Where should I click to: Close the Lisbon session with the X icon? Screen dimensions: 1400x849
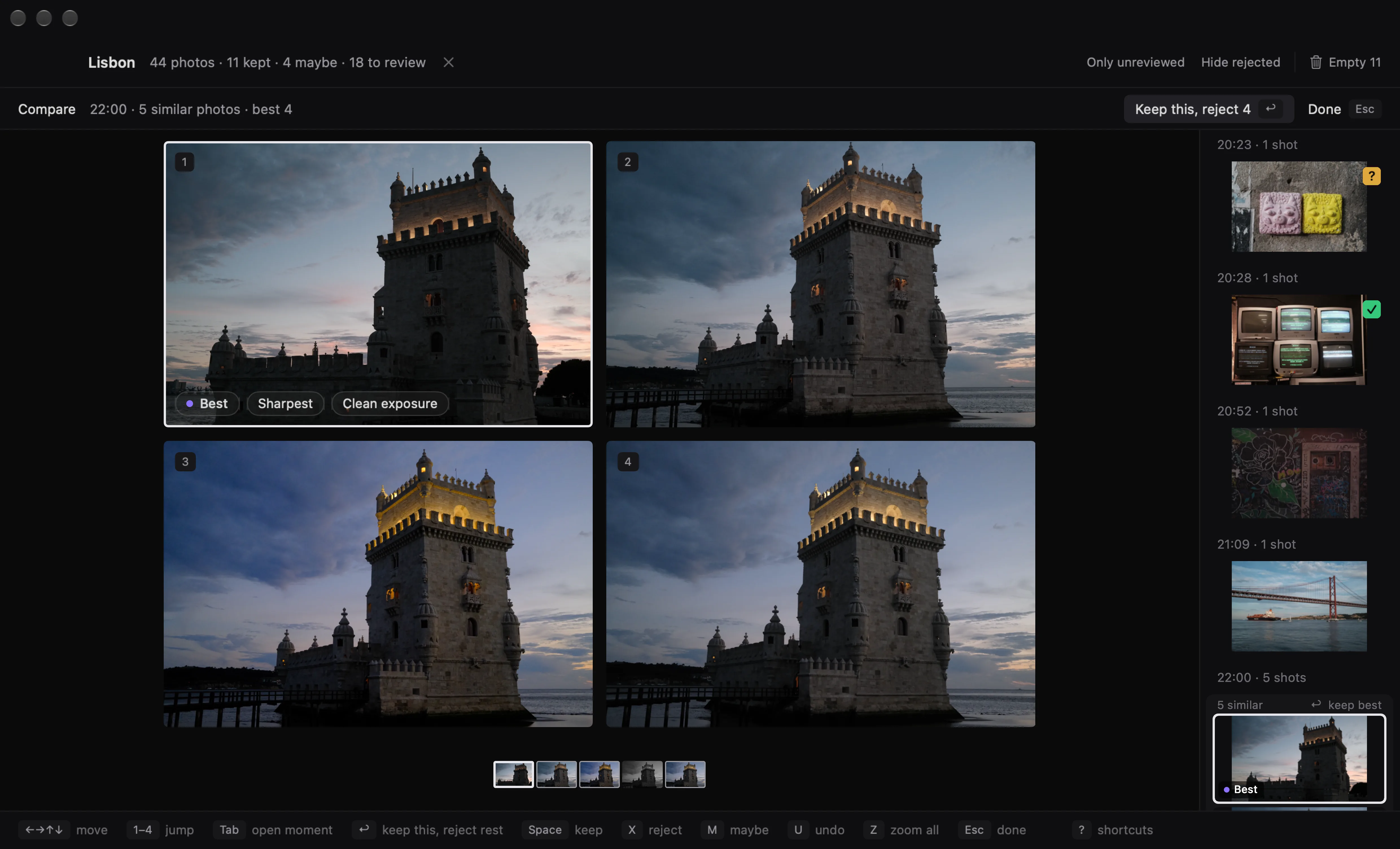(x=448, y=62)
